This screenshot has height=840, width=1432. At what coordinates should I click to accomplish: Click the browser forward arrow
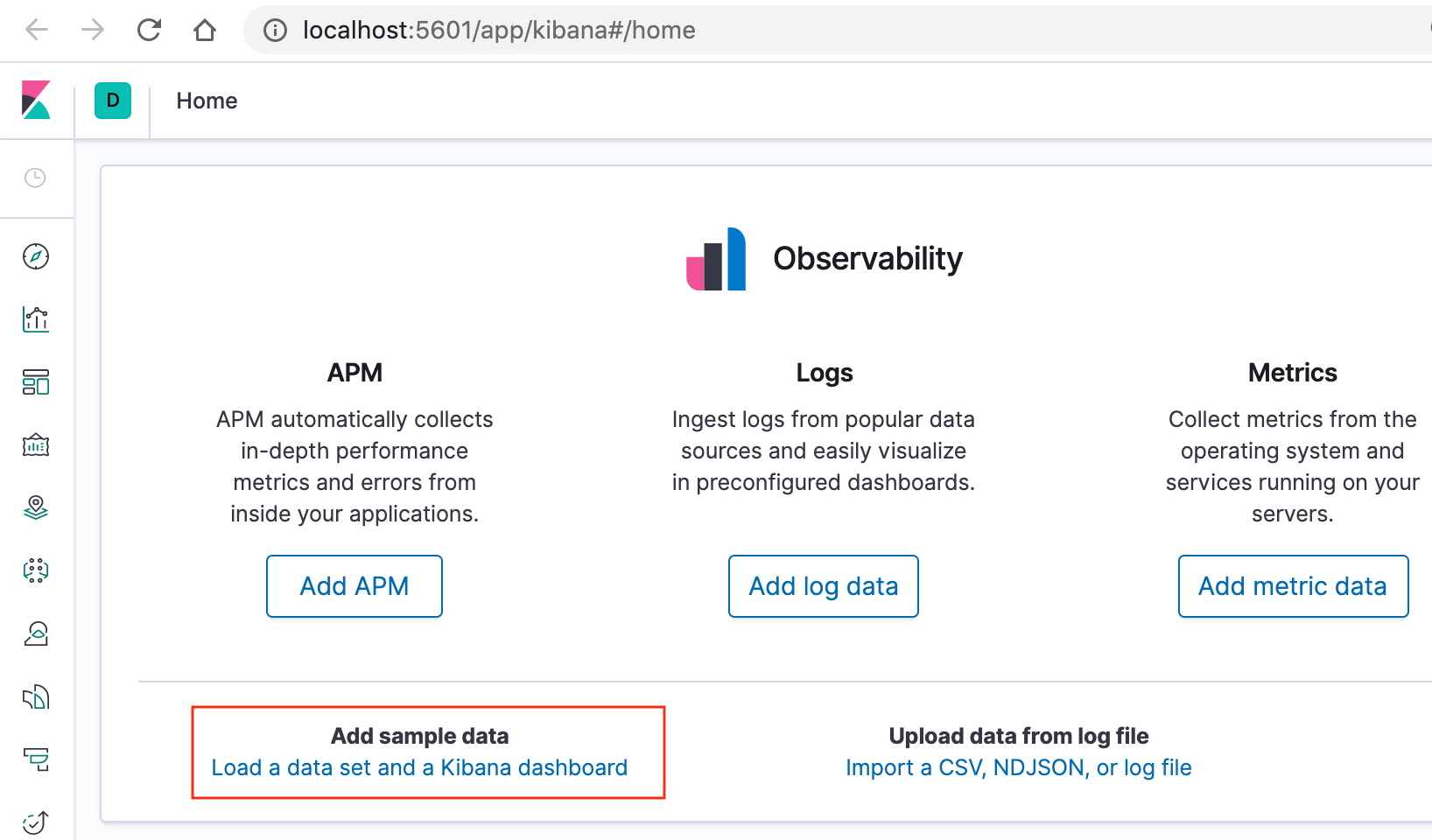(93, 30)
